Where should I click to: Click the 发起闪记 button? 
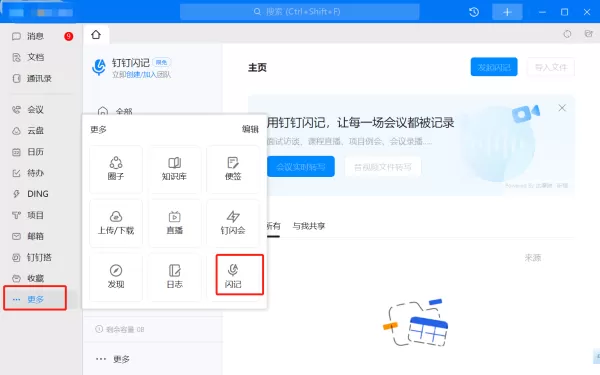click(x=494, y=67)
